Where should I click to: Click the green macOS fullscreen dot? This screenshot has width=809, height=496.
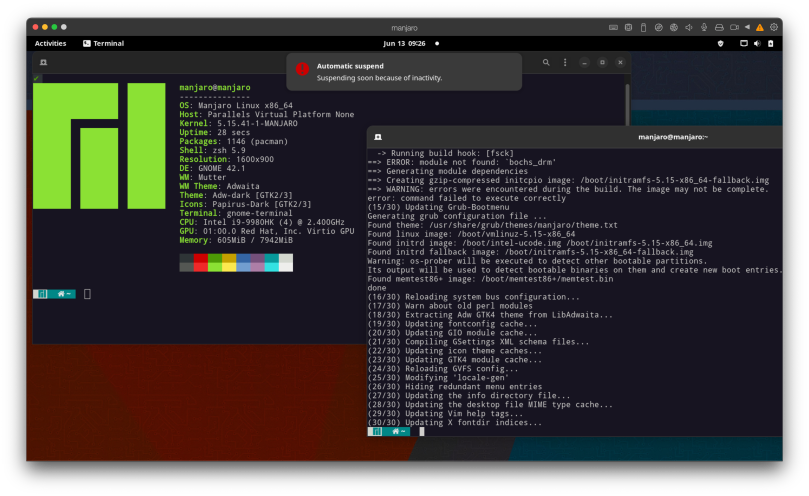pos(54,27)
